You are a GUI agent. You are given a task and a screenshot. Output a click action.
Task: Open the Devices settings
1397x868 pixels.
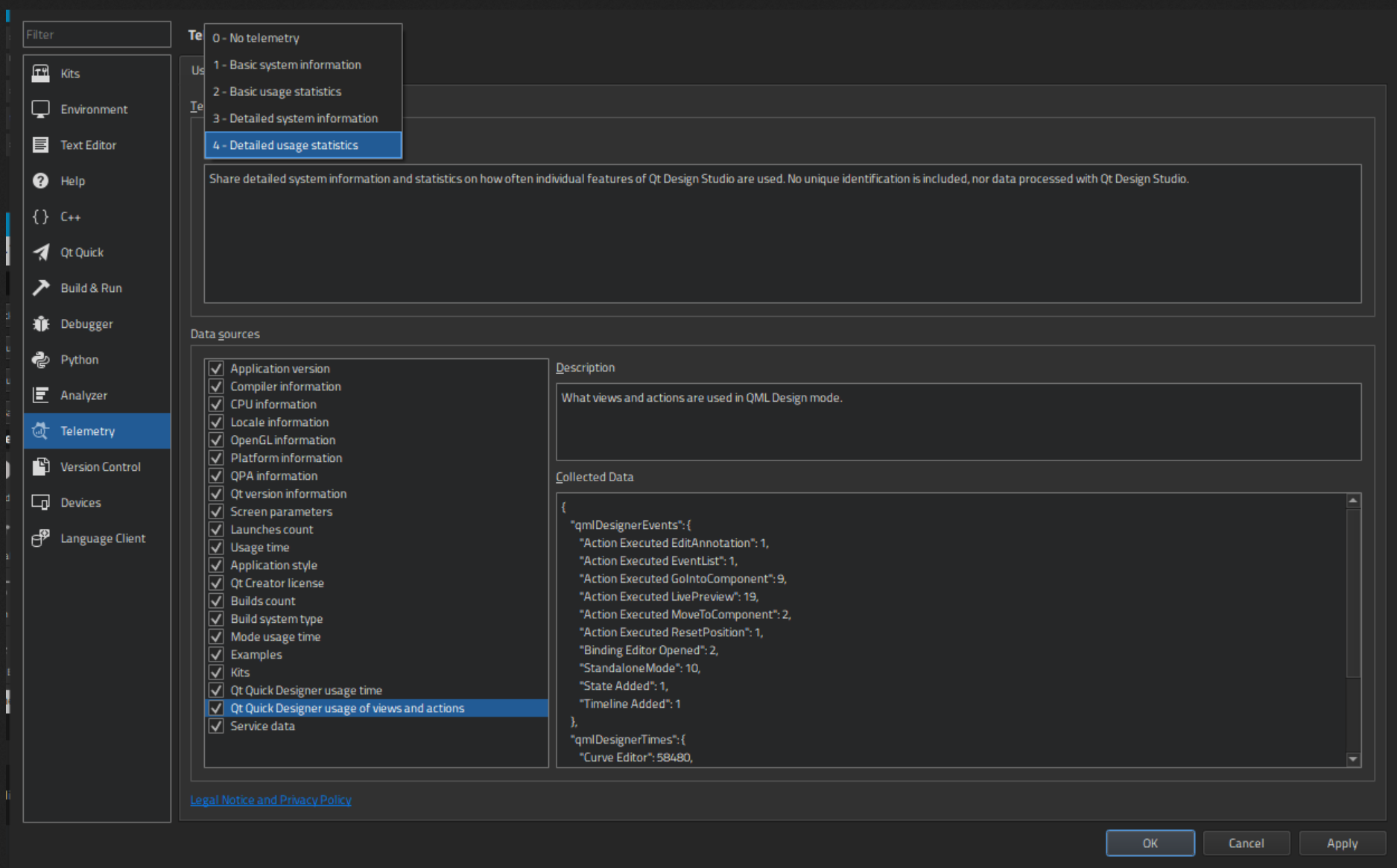point(80,502)
